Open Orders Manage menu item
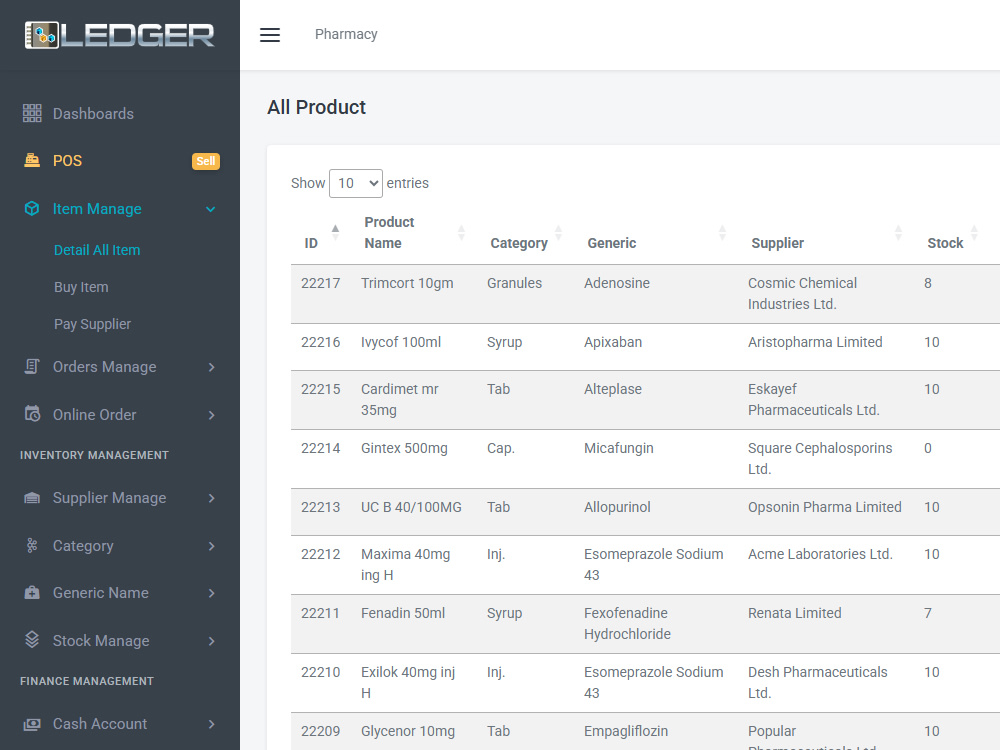The image size is (1000, 750). click(x=105, y=367)
